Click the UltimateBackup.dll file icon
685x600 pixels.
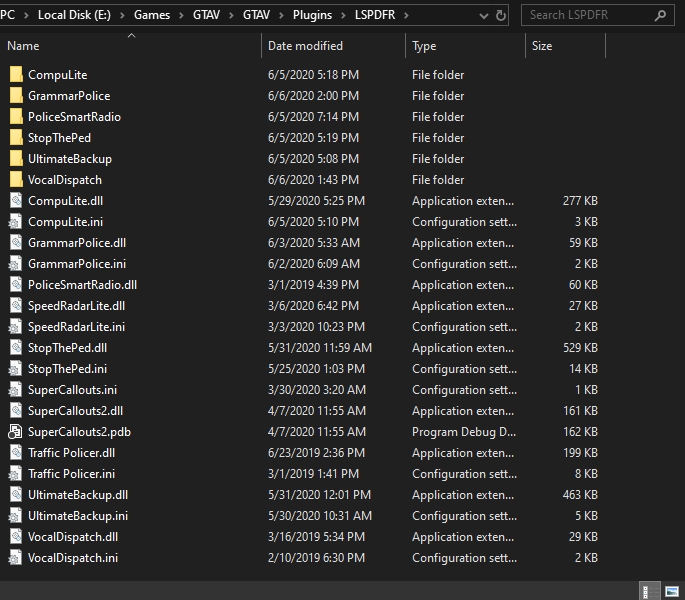point(16,494)
